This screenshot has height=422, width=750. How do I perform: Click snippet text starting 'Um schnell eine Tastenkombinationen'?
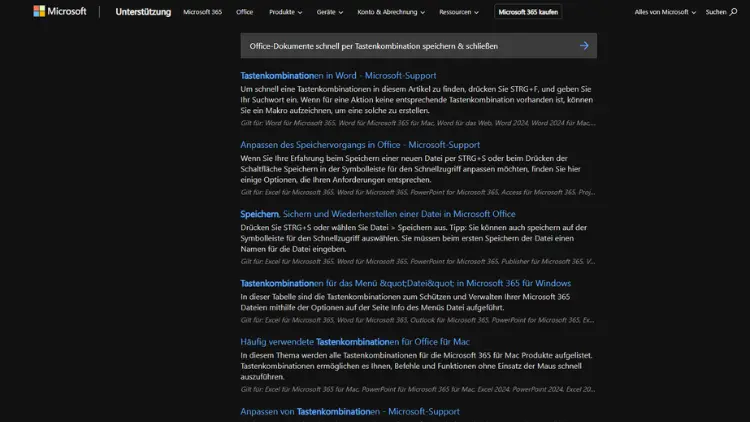click(x=417, y=100)
